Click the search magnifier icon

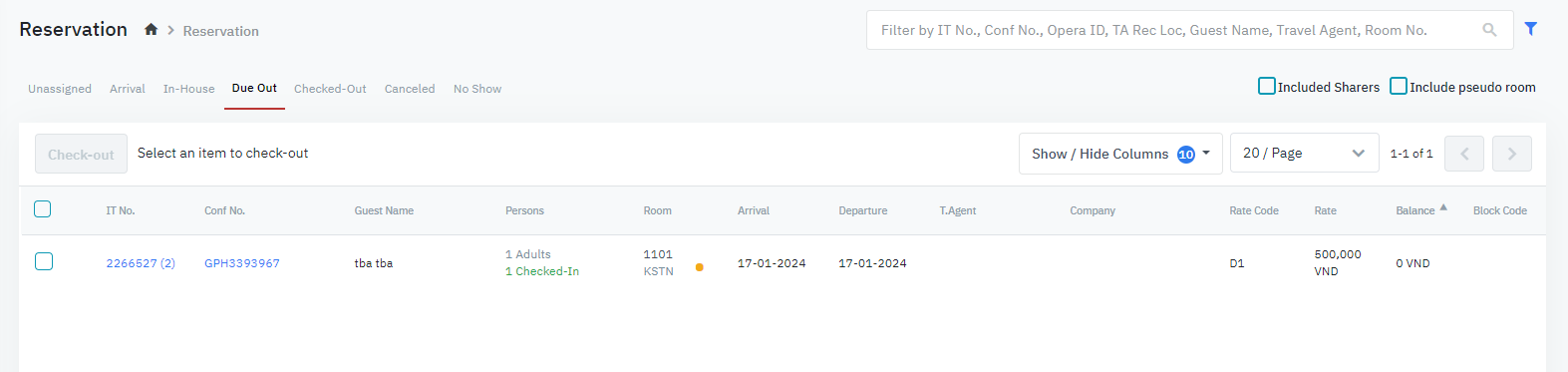click(1489, 30)
